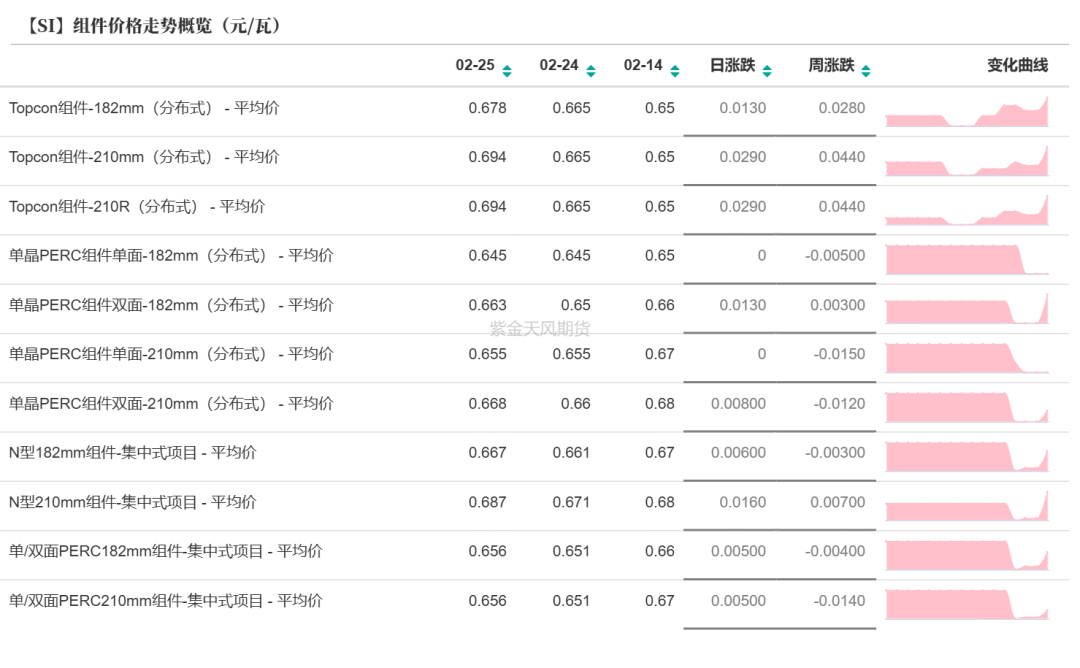Open N型182mm组件-集中式项目 row

pos(133,453)
